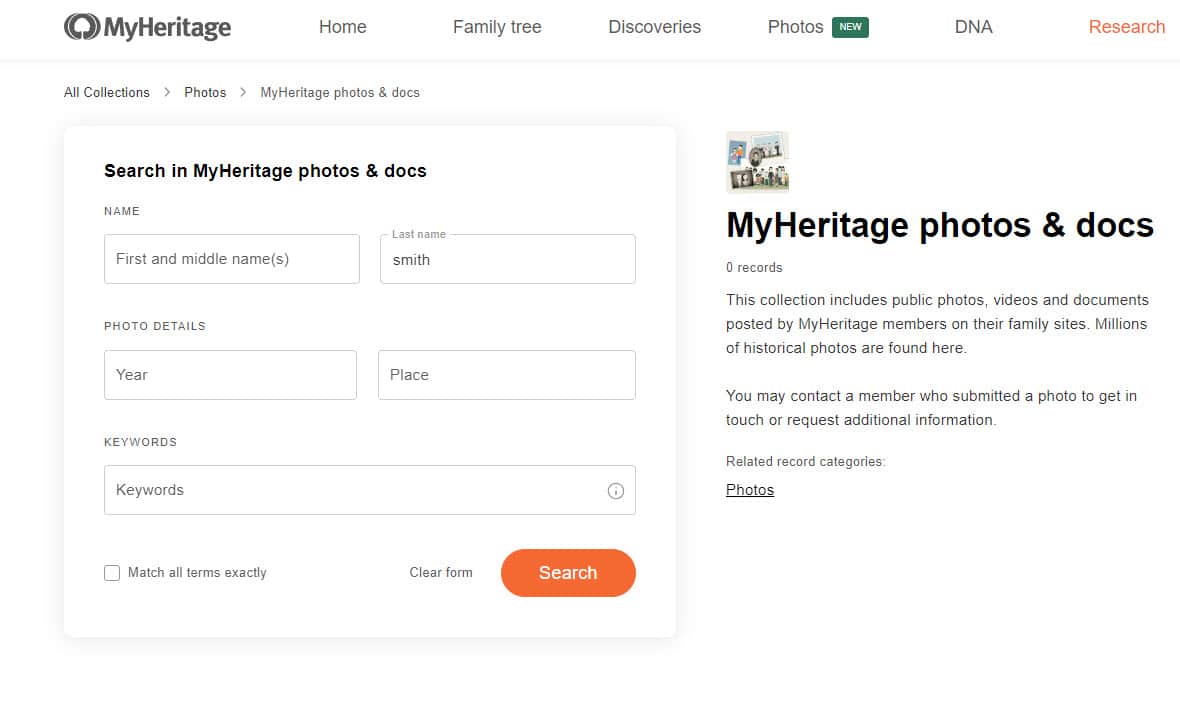Click the 'NAME' section label
This screenshot has height=707, width=1180.
click(122, 211)
